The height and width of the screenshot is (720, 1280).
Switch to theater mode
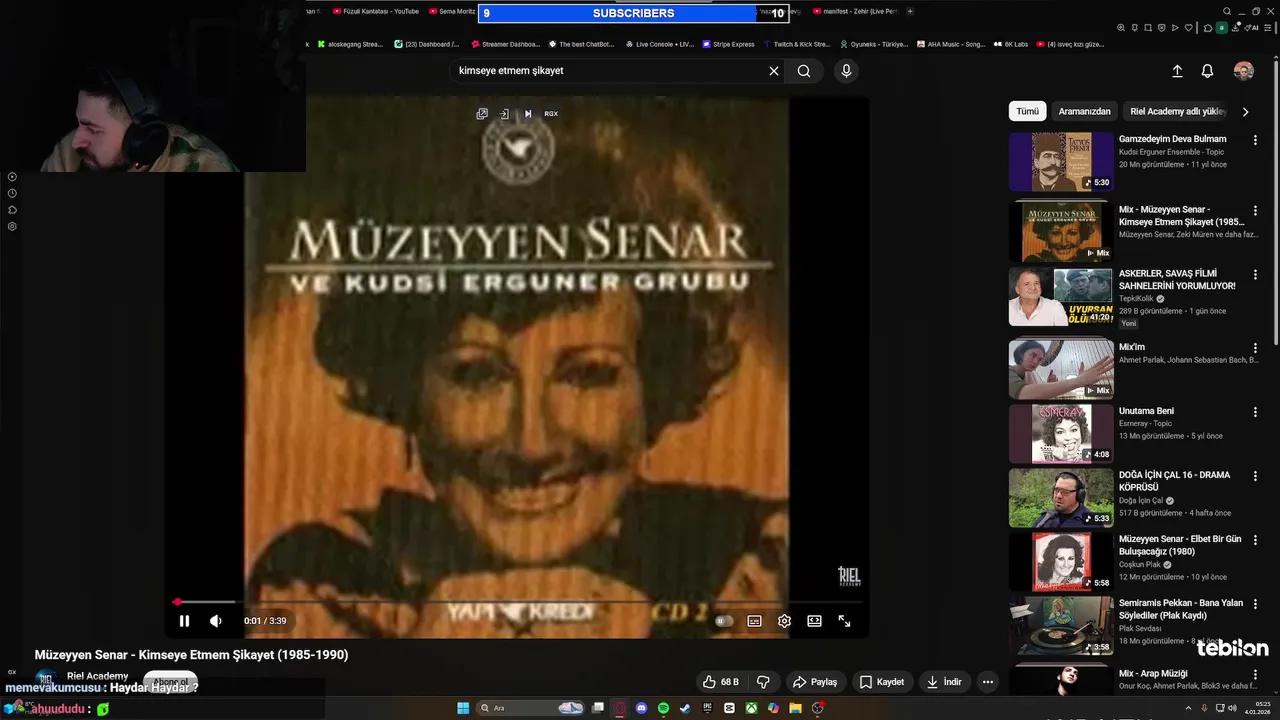click(x=814, y=621)
